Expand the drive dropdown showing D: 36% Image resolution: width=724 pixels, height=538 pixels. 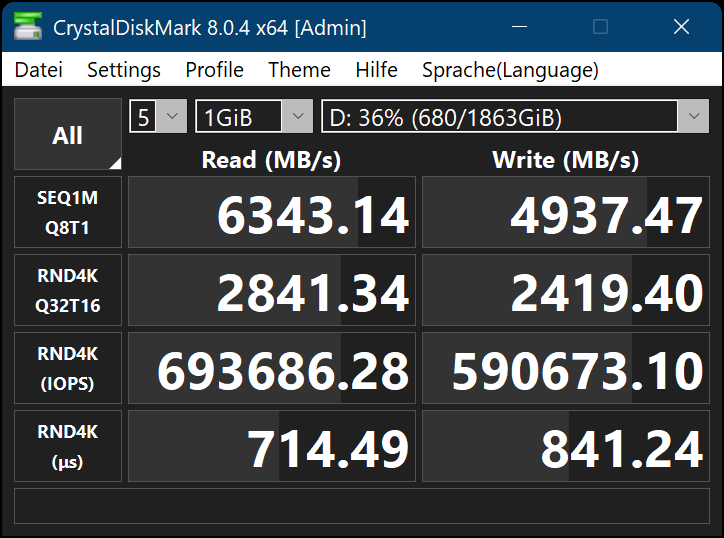pos(515,116)
